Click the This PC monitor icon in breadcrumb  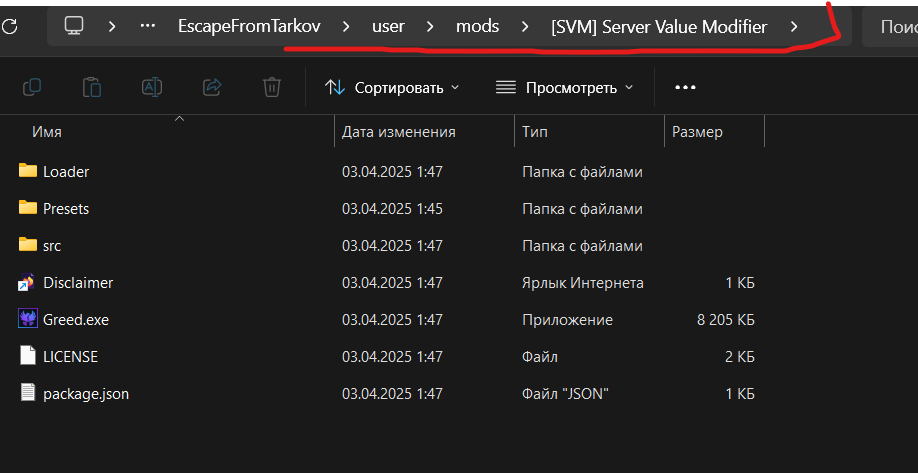(74, 26)
